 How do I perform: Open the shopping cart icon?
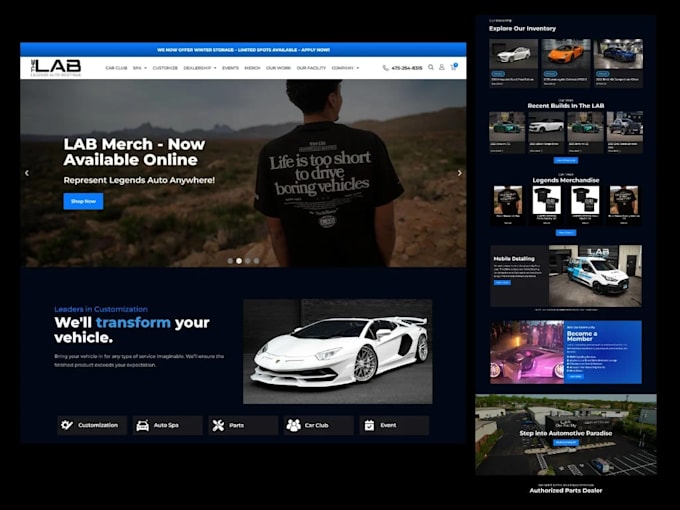click(453, 67)
